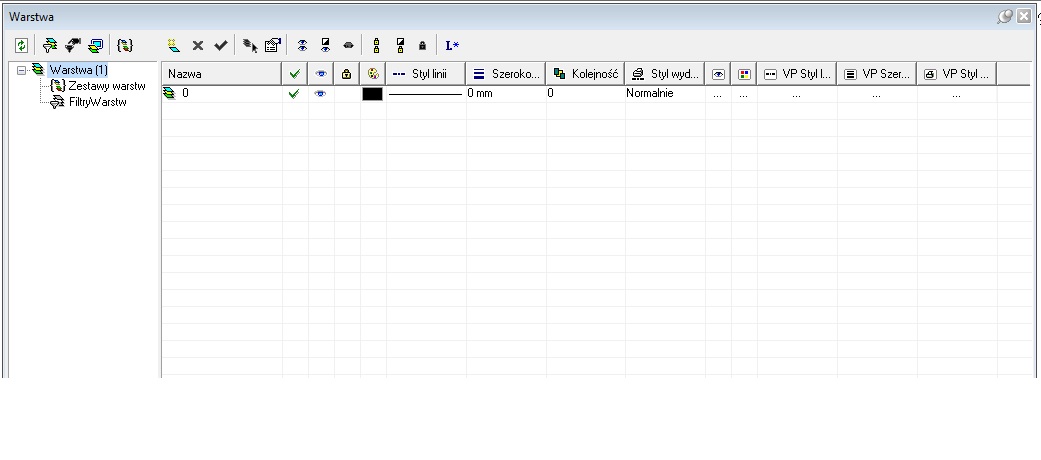Select FiltryWarstw in the tree

click(97, 102)
